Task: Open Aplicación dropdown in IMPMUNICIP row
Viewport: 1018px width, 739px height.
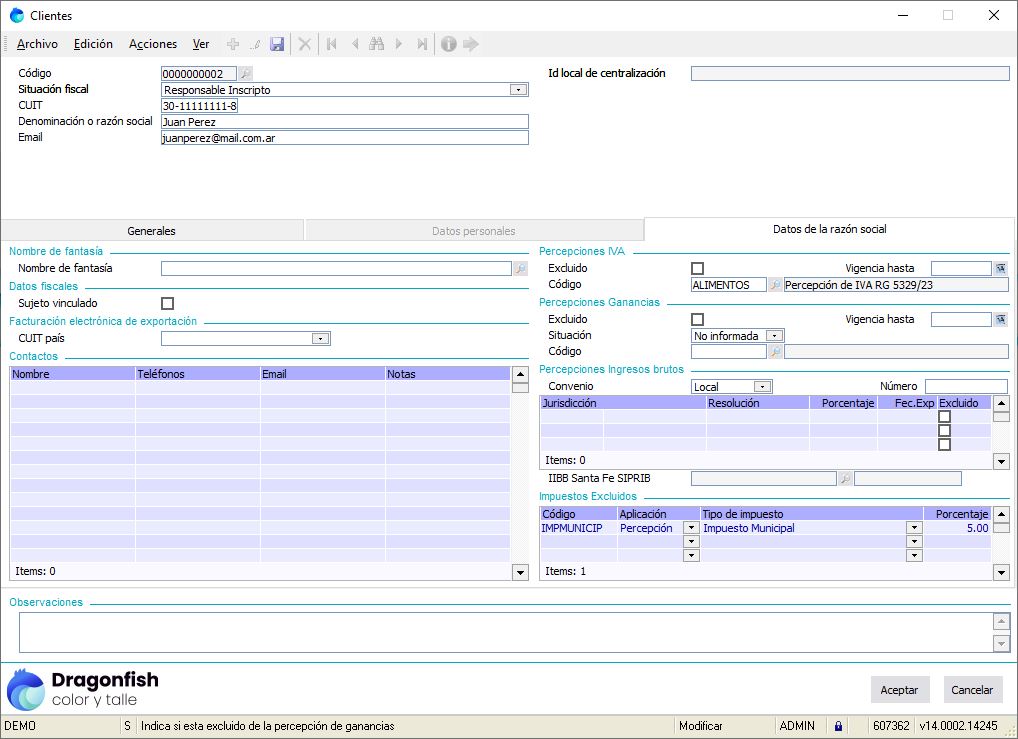Action: click(x=691, y=528)
